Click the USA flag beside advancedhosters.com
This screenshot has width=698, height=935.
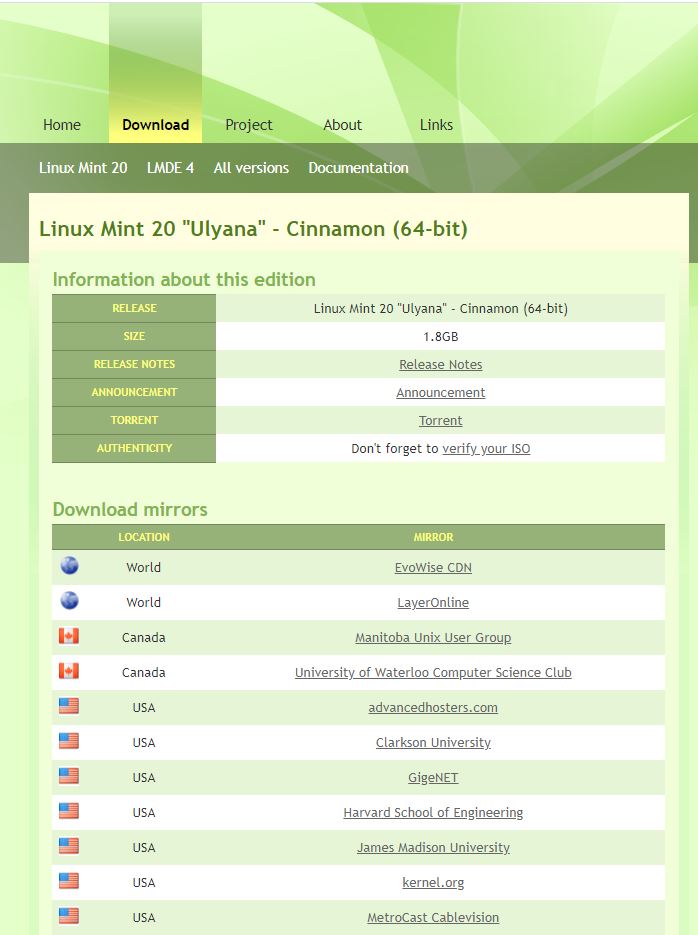pyautogui.click(x=69, y=706)
